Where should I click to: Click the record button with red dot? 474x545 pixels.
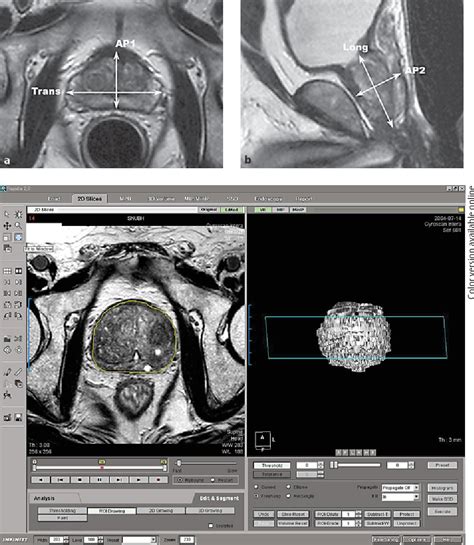(x=158, y=480)
